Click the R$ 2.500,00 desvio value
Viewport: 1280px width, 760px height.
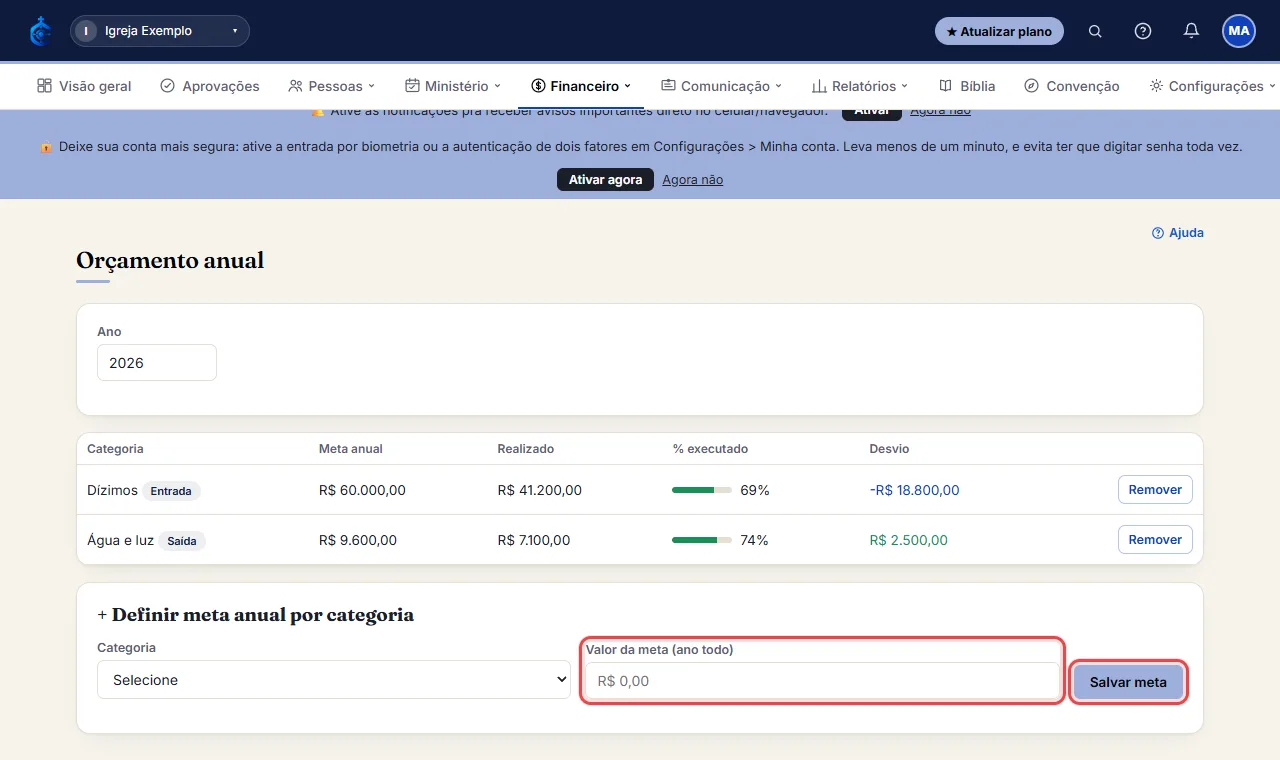point(909,540)
